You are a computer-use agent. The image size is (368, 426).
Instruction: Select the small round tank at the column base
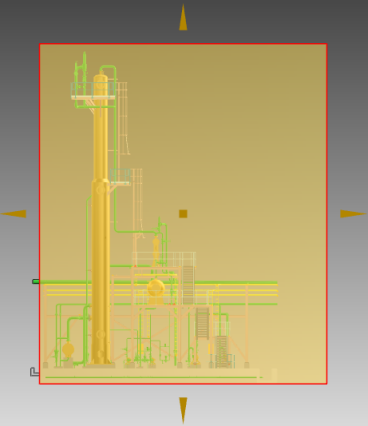click(x=68, y=350)
